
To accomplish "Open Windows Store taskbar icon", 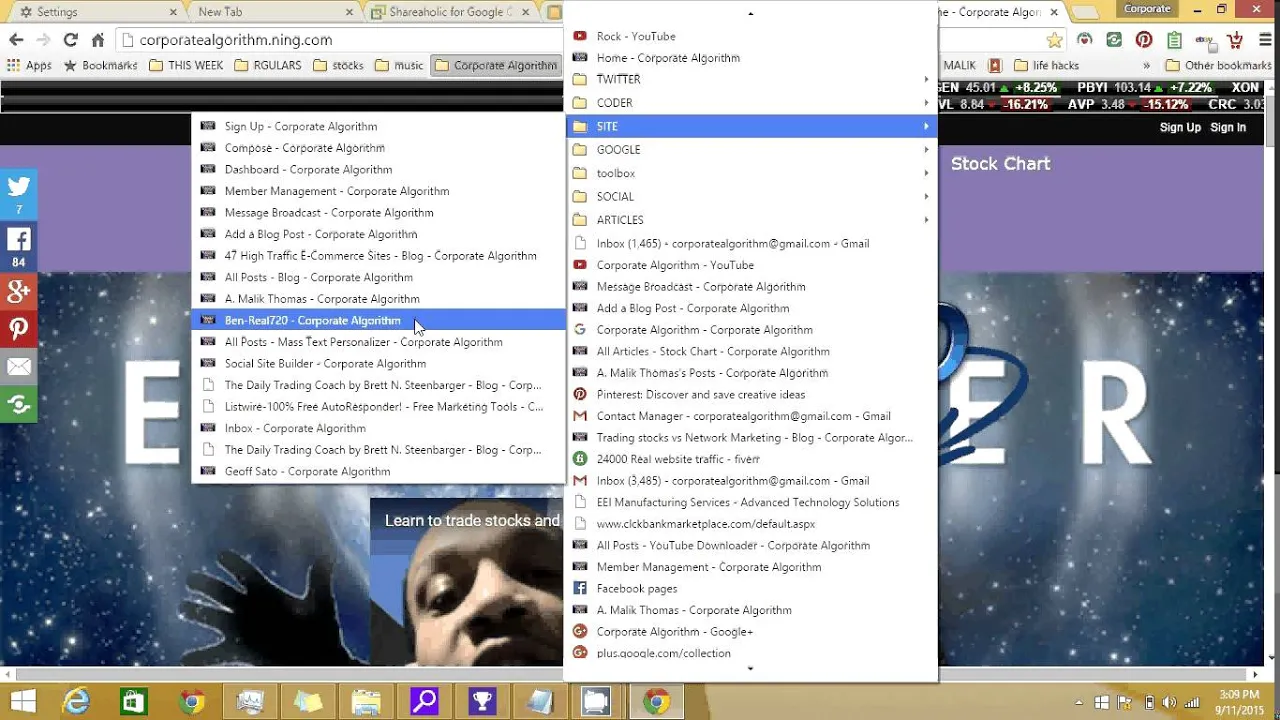I will tap(134, 701).
